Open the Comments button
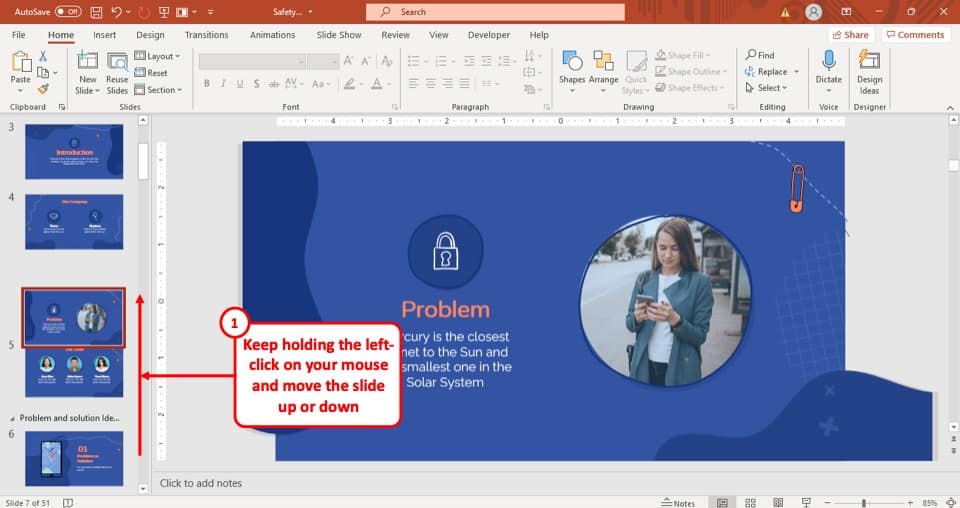This screenshot has height=508, width=960. click(915, 35)
